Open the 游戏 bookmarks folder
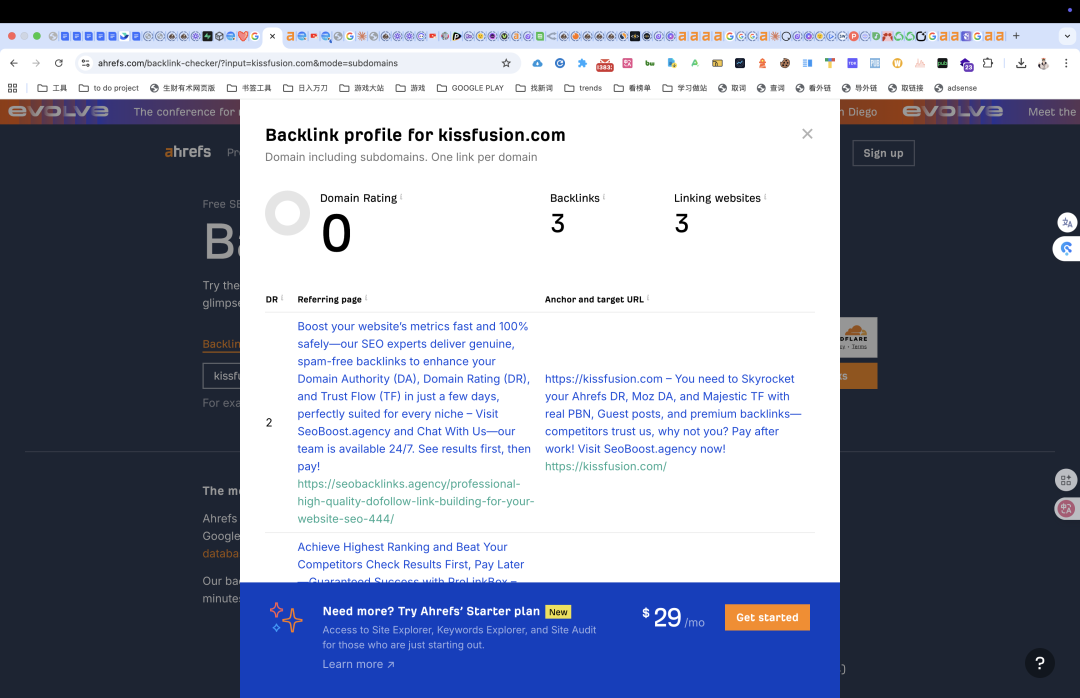 point(411,88)
